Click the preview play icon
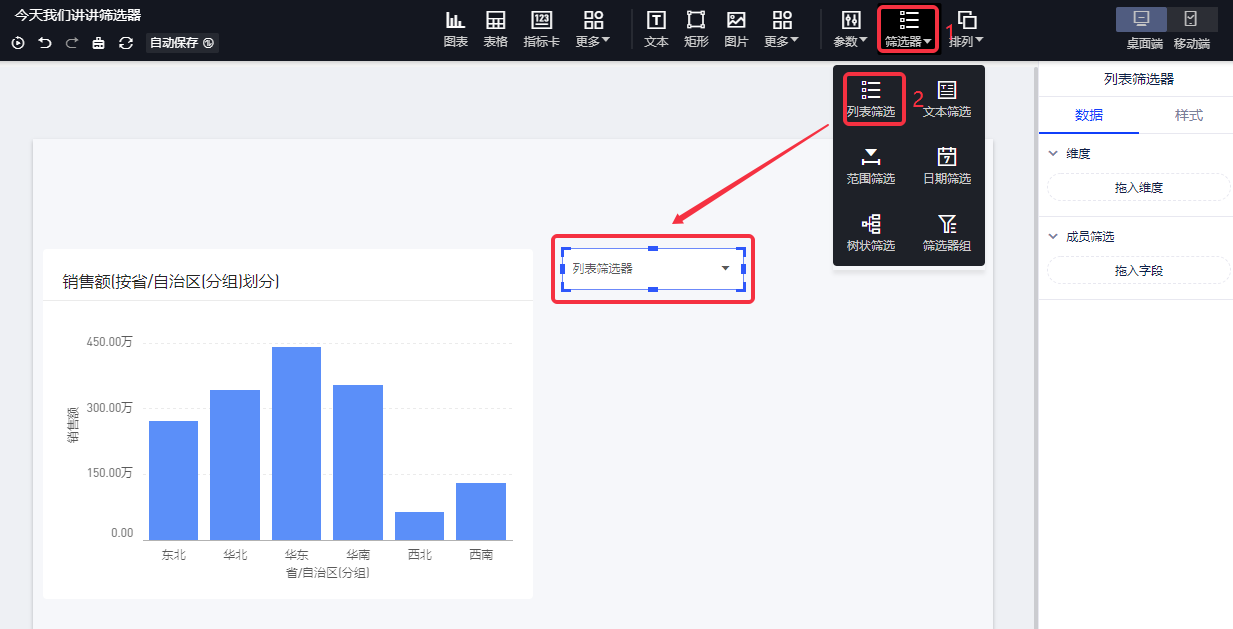1233x629 pixels. 18,43
